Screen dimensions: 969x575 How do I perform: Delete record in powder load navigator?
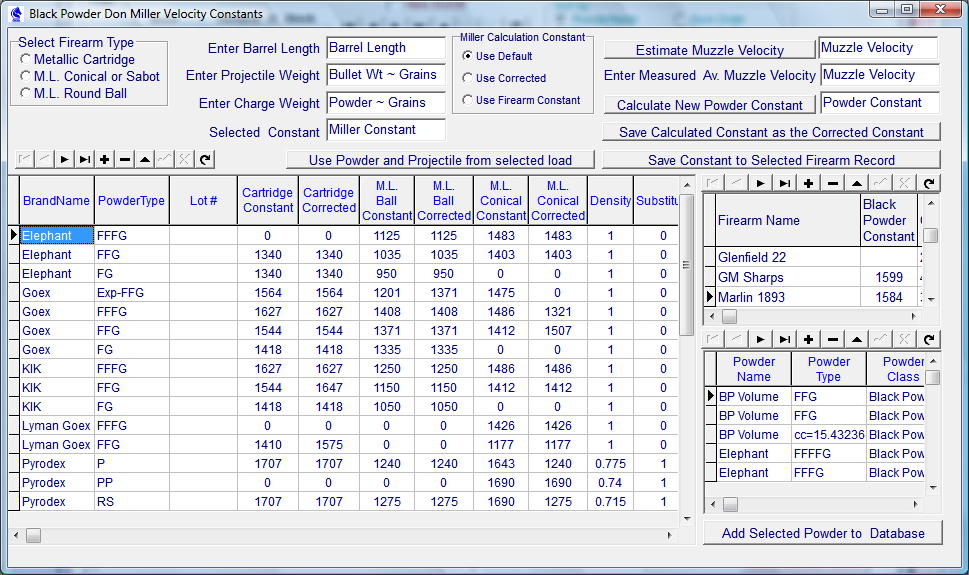[125, 159]
